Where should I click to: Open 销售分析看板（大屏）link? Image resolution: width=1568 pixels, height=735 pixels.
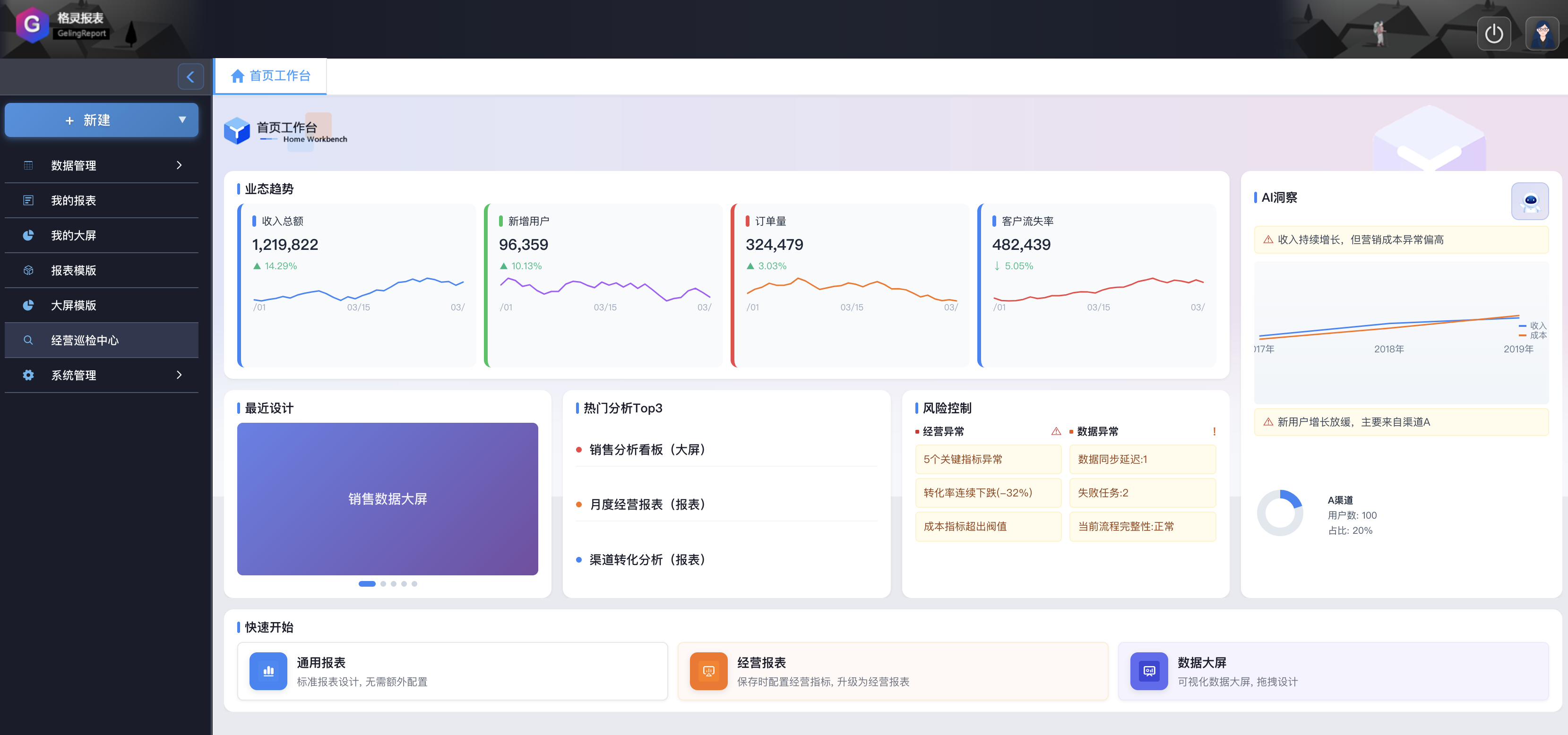[x=646, y=450]
